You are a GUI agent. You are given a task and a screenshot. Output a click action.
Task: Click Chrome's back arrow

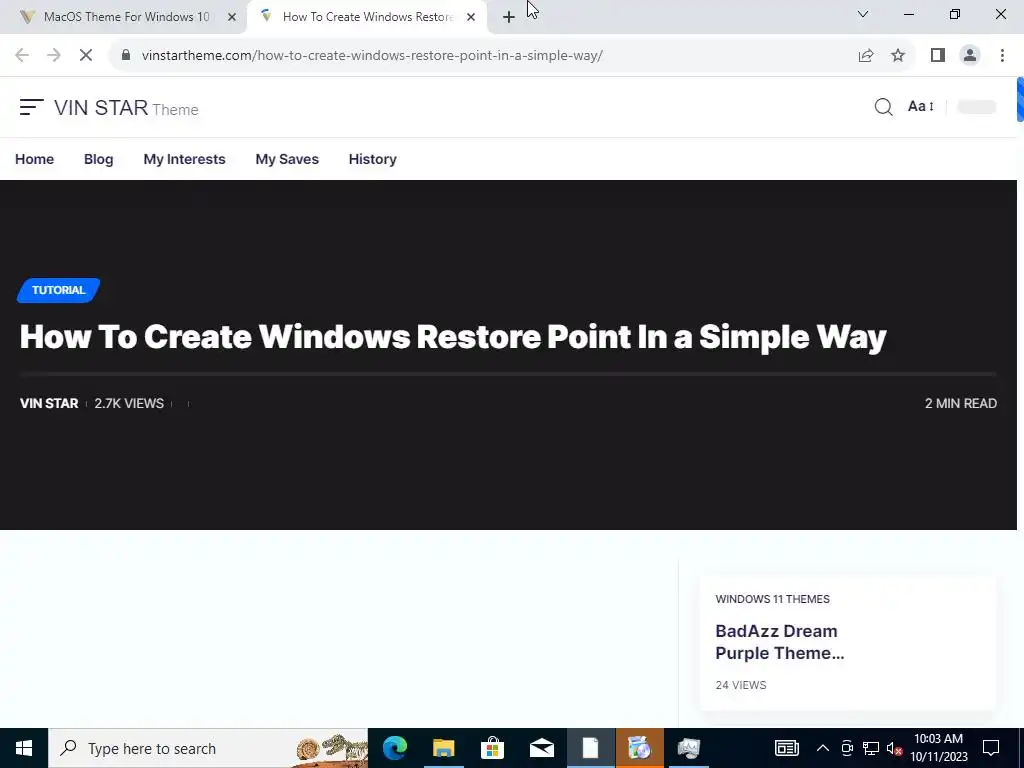[x=22, y=56]
